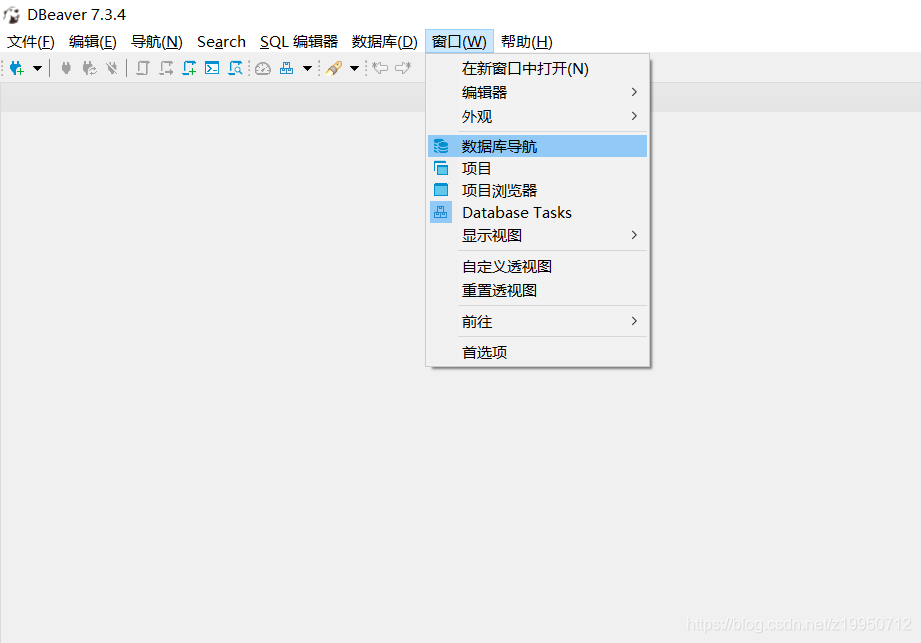Click the DBeaver beaver icon in title bar

point(12,15)
